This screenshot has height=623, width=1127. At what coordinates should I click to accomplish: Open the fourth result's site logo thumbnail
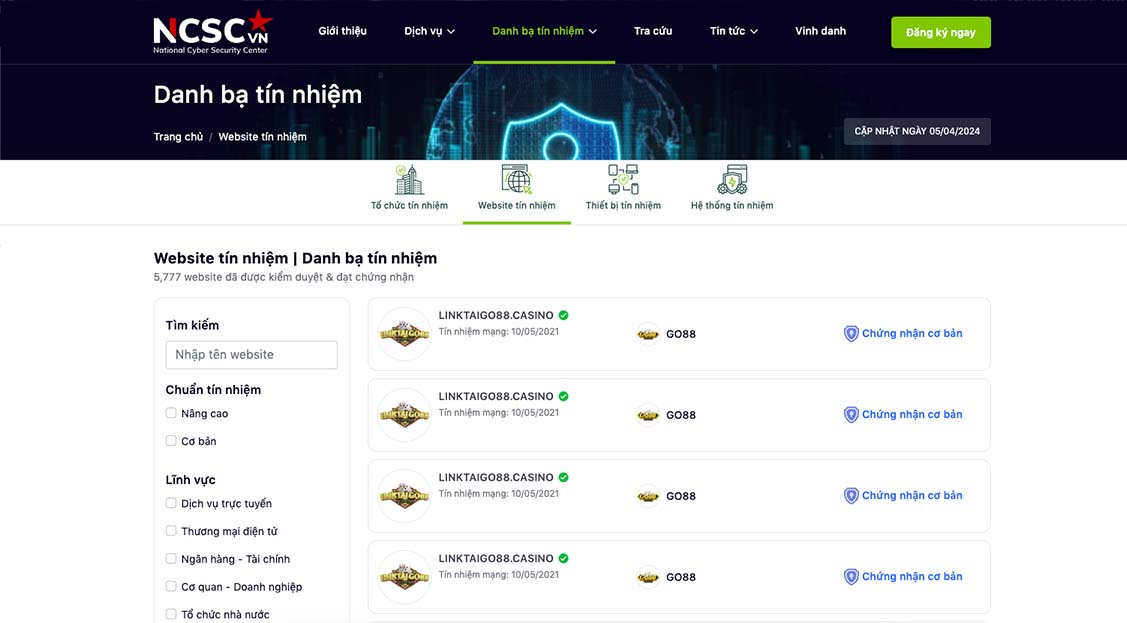(x=404, y=577)
